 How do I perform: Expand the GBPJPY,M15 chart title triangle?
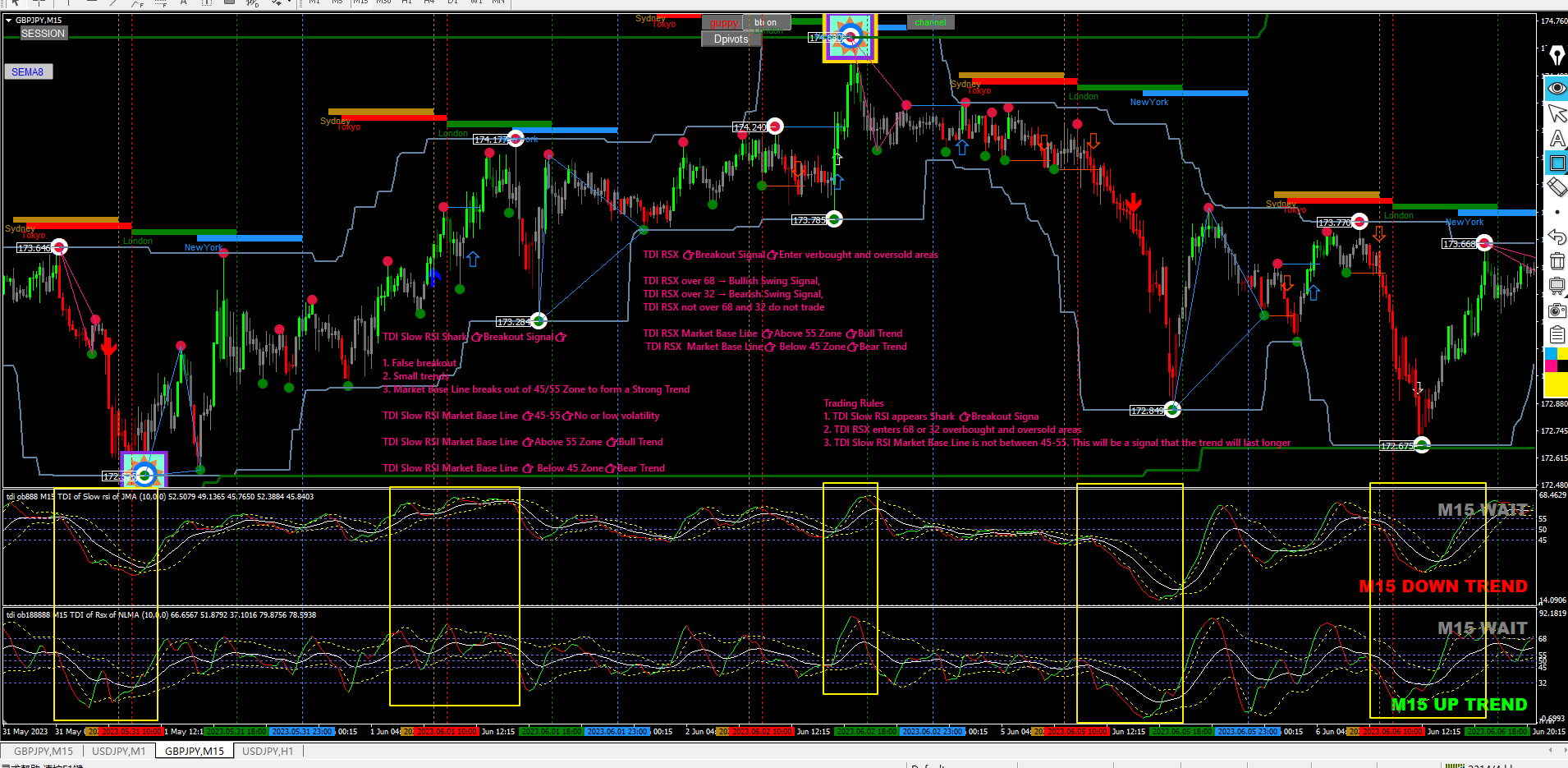click(8, 21)
